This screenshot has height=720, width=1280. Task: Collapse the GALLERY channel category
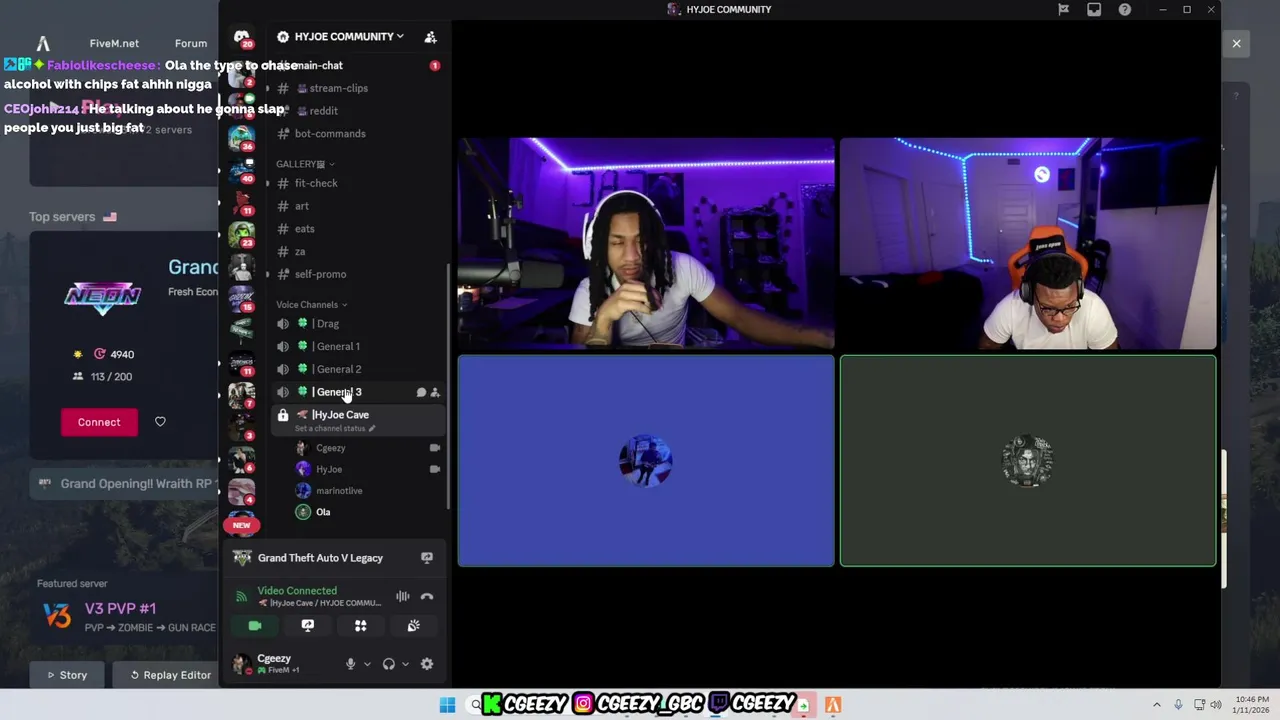pyautogui.click(x=305, y=164)
